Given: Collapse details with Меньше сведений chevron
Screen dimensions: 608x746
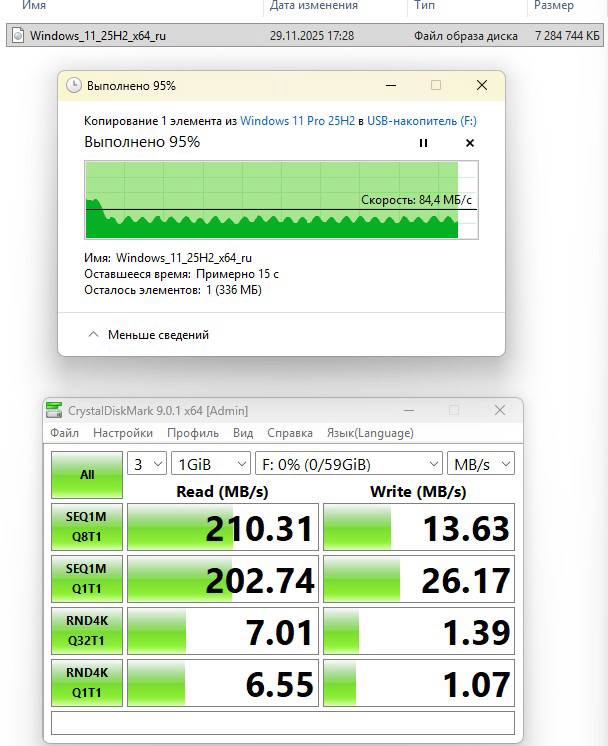Looking at the screenshot, I should point(93,335).
